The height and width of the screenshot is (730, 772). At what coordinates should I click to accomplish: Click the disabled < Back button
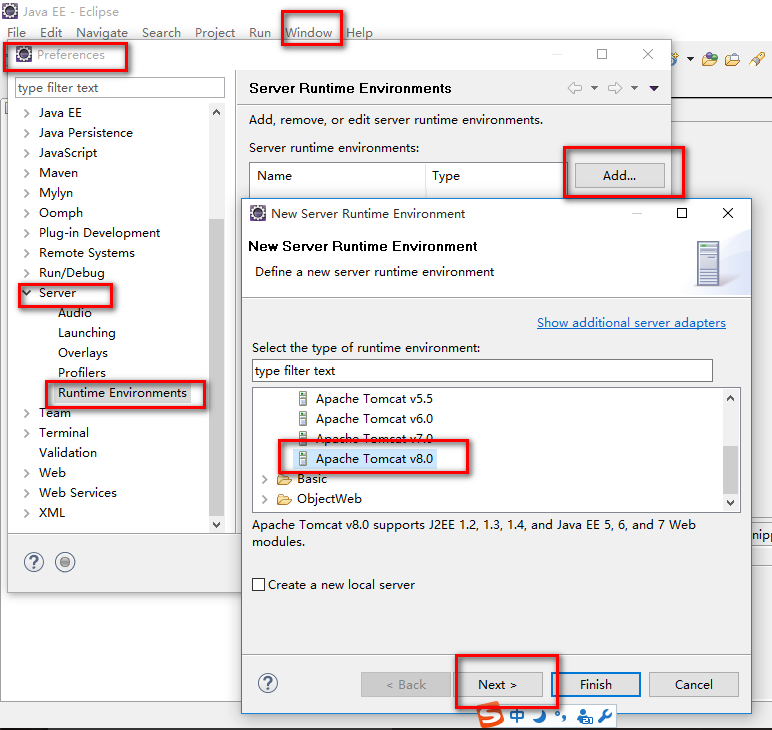(406, 684)
